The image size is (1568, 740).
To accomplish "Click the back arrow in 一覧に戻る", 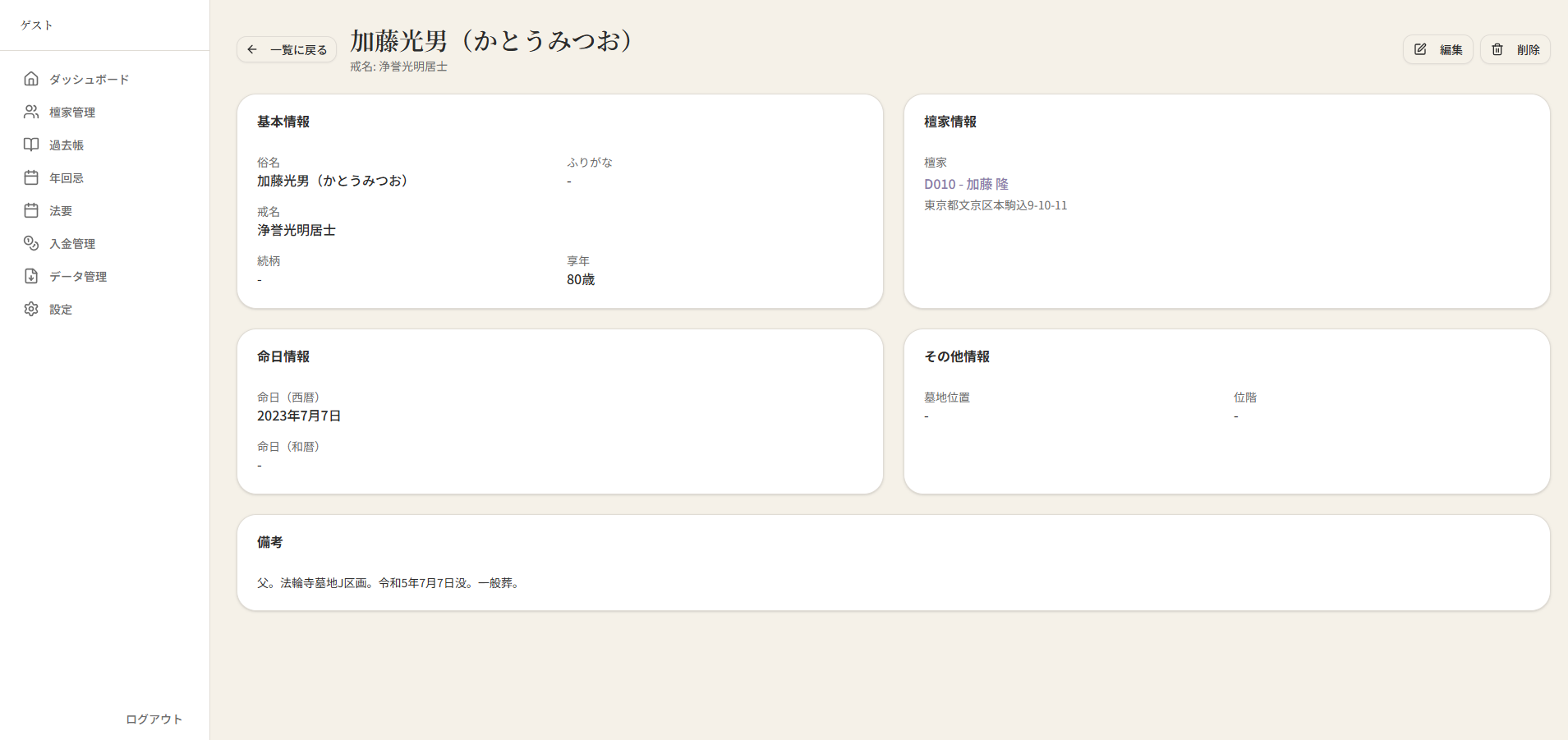I will (253, 49).
